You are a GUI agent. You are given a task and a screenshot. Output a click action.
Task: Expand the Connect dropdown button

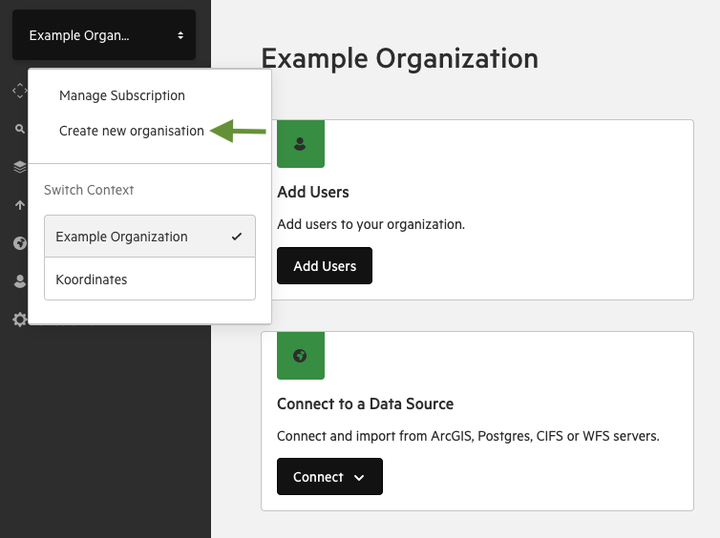coord(330,476)
